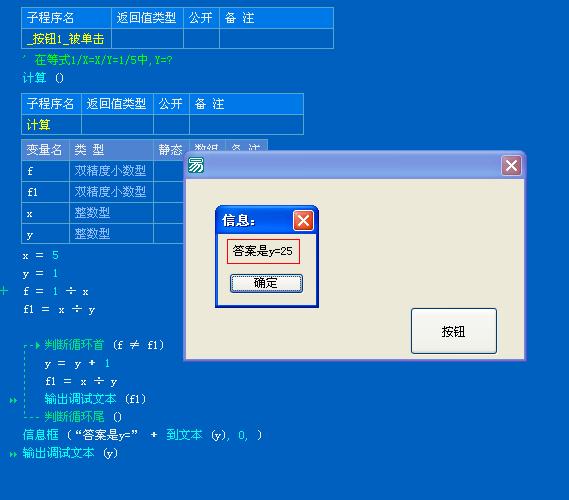
Task: Click the 静态 column header
Action: tap(170, 150)
